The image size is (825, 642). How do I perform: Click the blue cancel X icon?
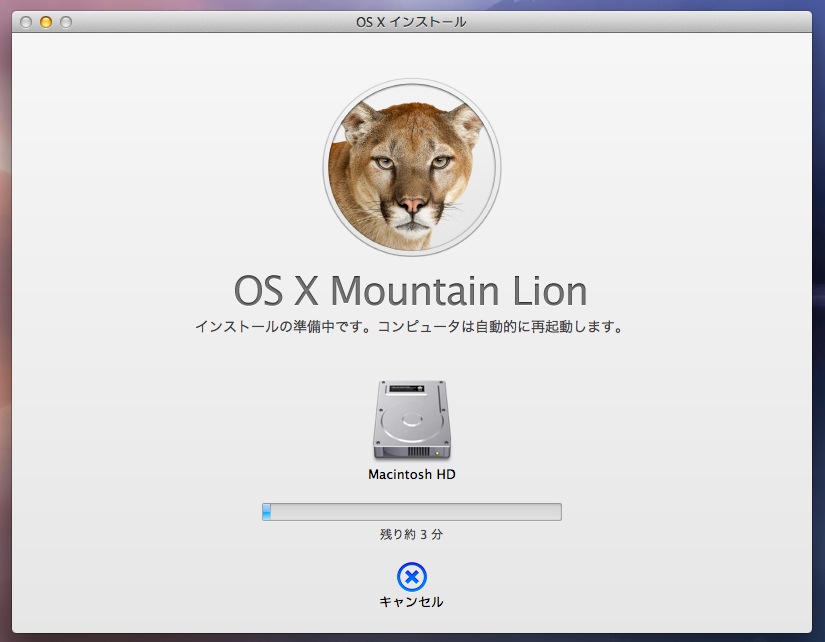click(x=411, y=577)
